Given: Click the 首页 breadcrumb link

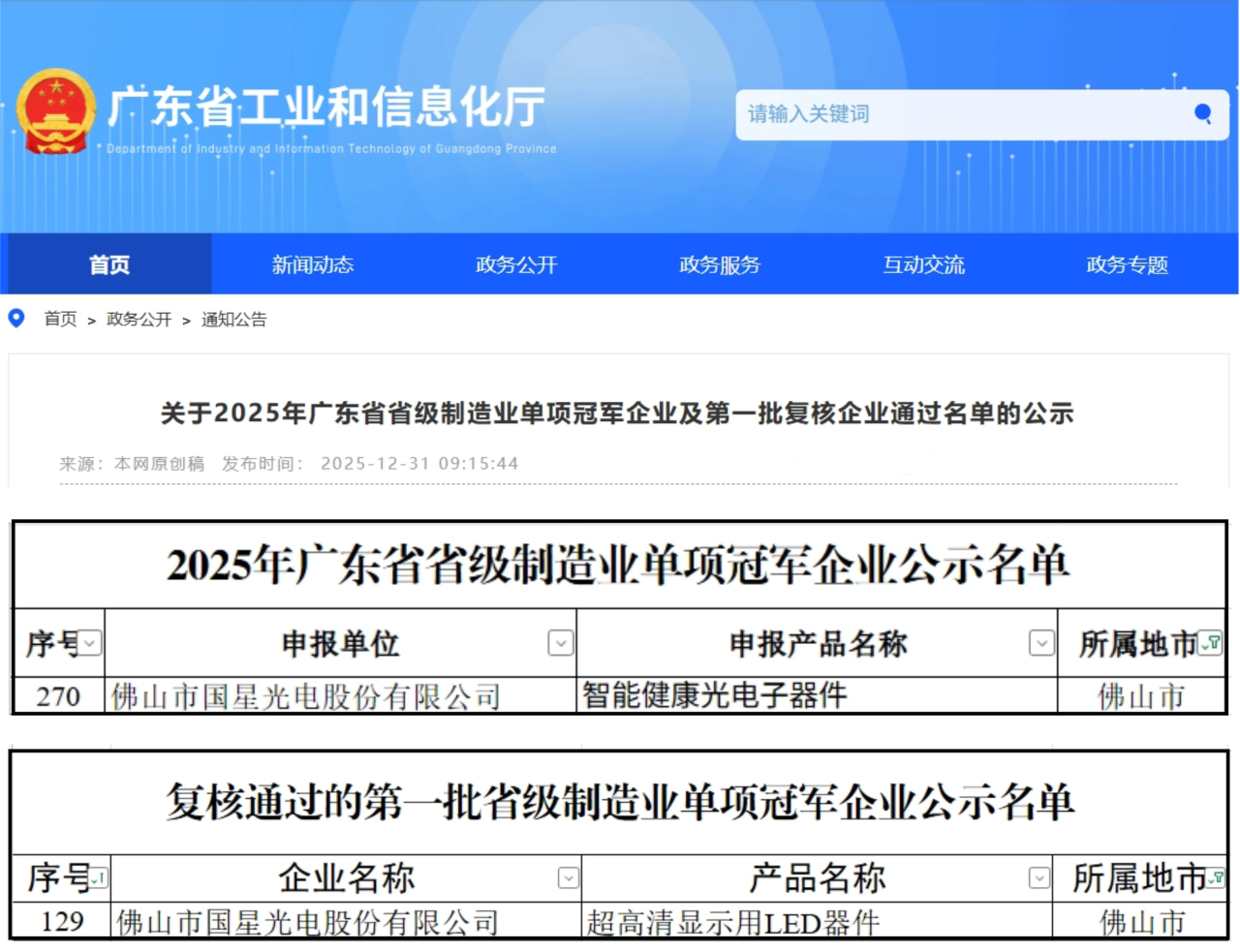Looking at the screenshot, I should click(x=60, y=319).
